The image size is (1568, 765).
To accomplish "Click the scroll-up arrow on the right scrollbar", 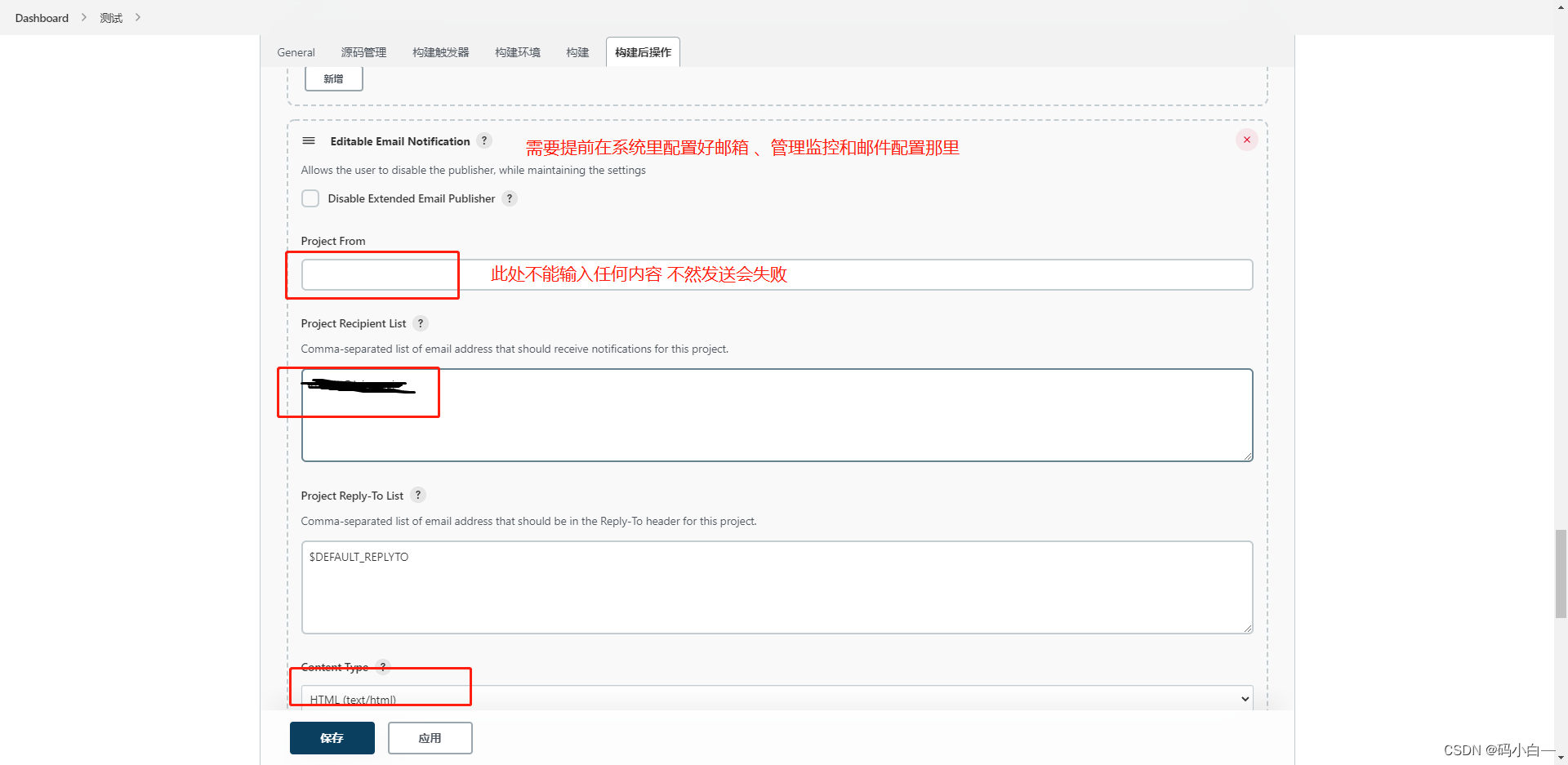I will point(1560,7).
